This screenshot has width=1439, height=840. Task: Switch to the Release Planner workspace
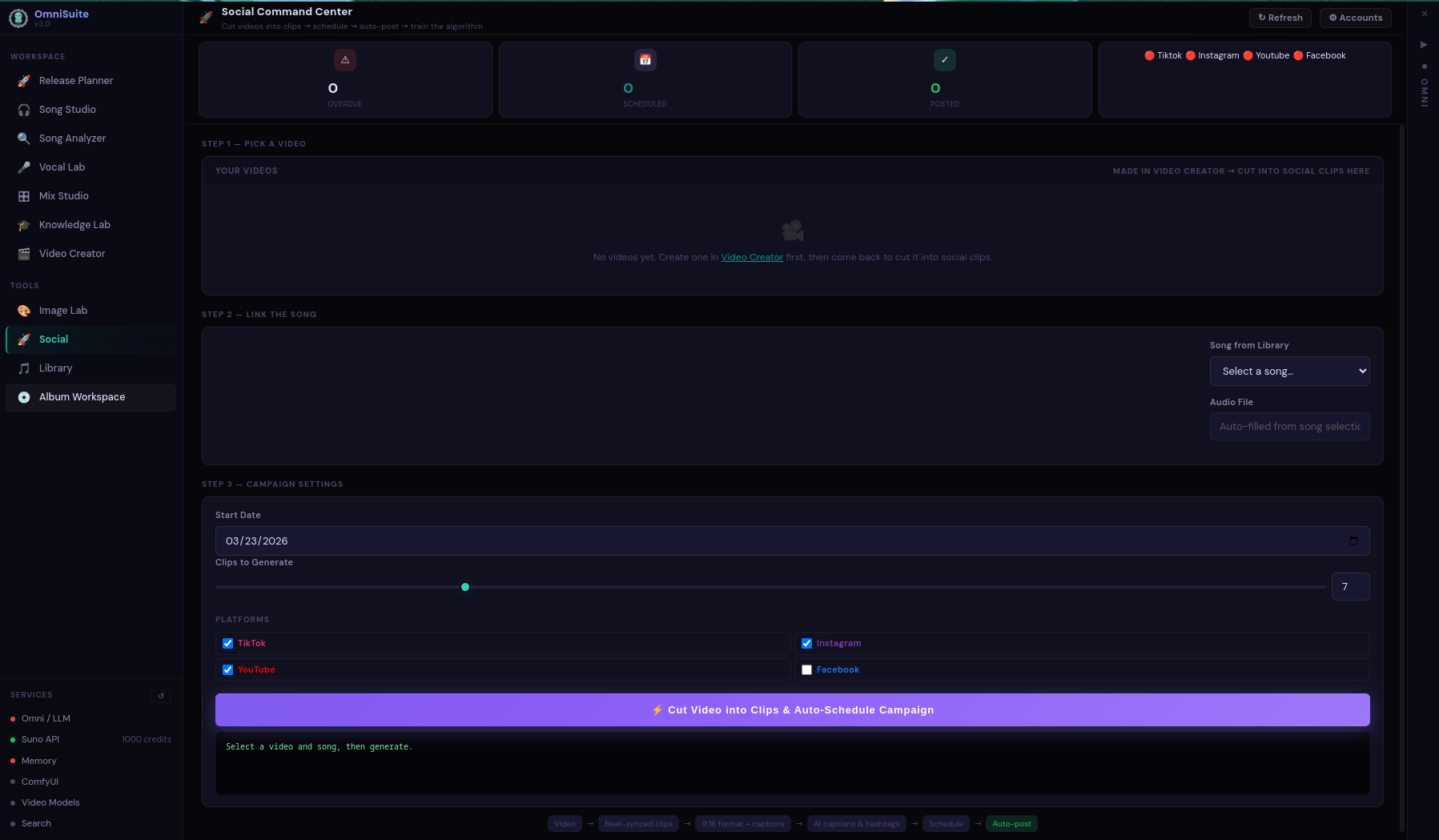[76, 80]
